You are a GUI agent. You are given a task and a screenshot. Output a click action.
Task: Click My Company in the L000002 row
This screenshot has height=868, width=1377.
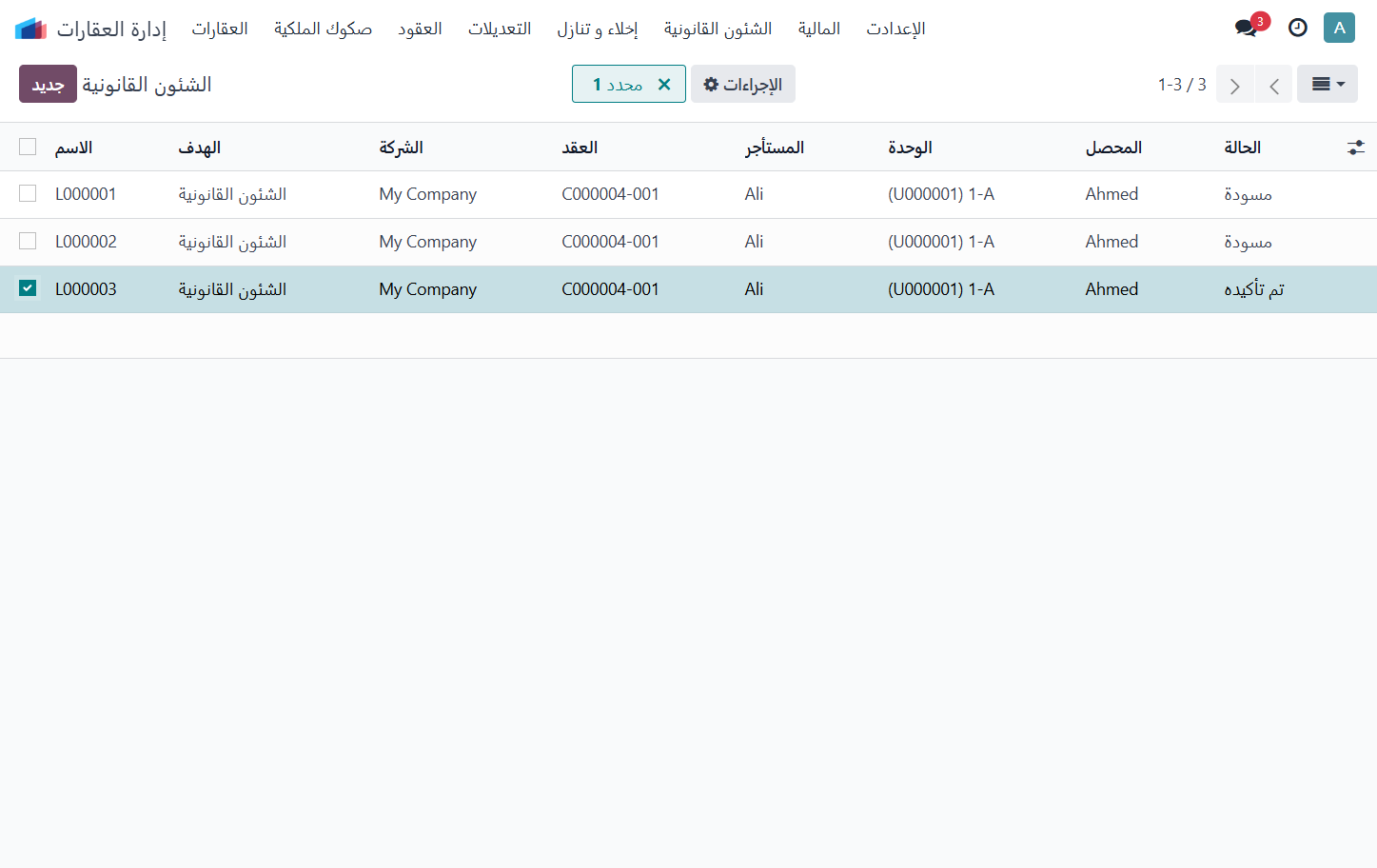pos(427,242)
